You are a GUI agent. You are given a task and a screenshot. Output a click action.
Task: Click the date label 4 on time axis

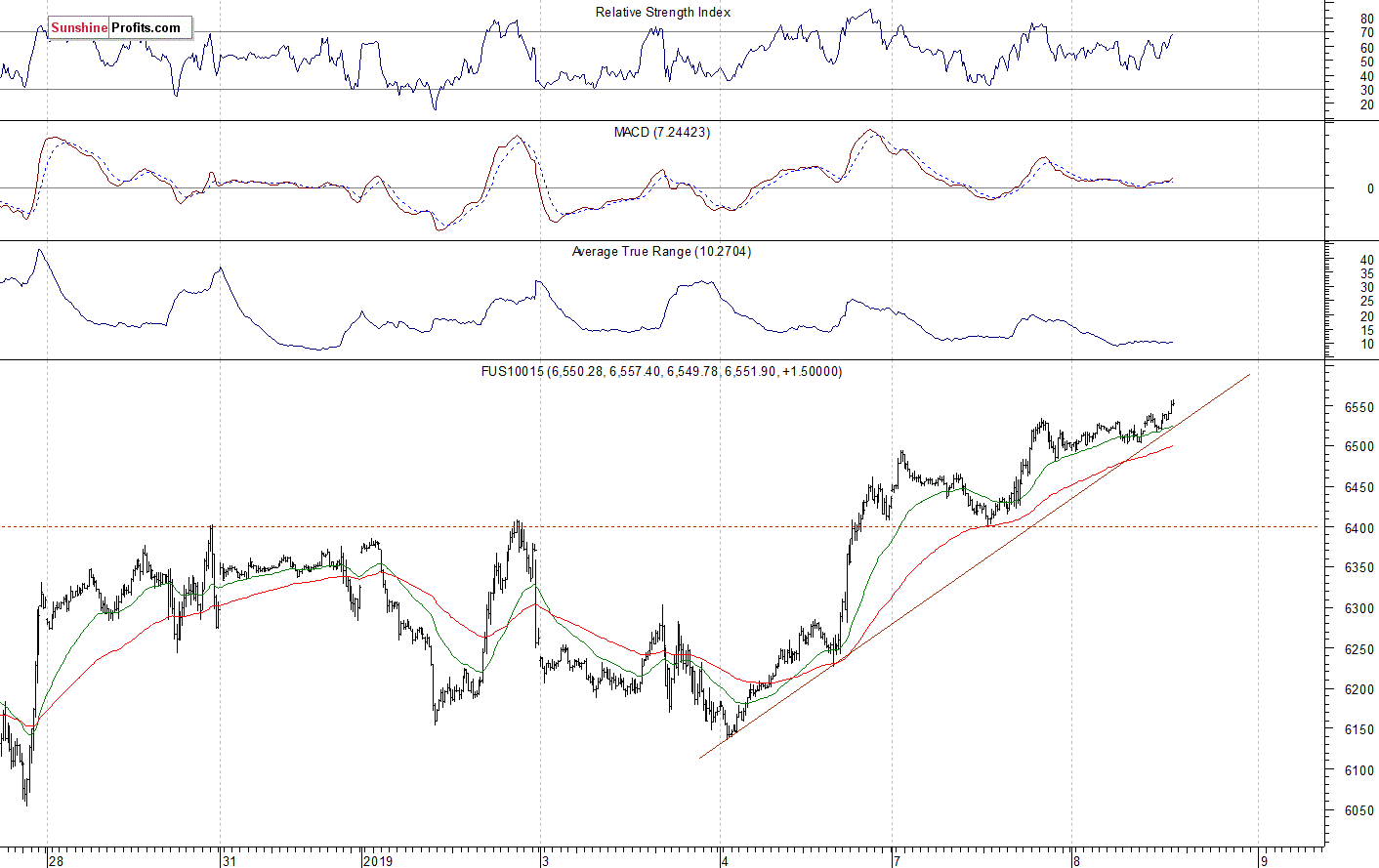click(725, 861)
